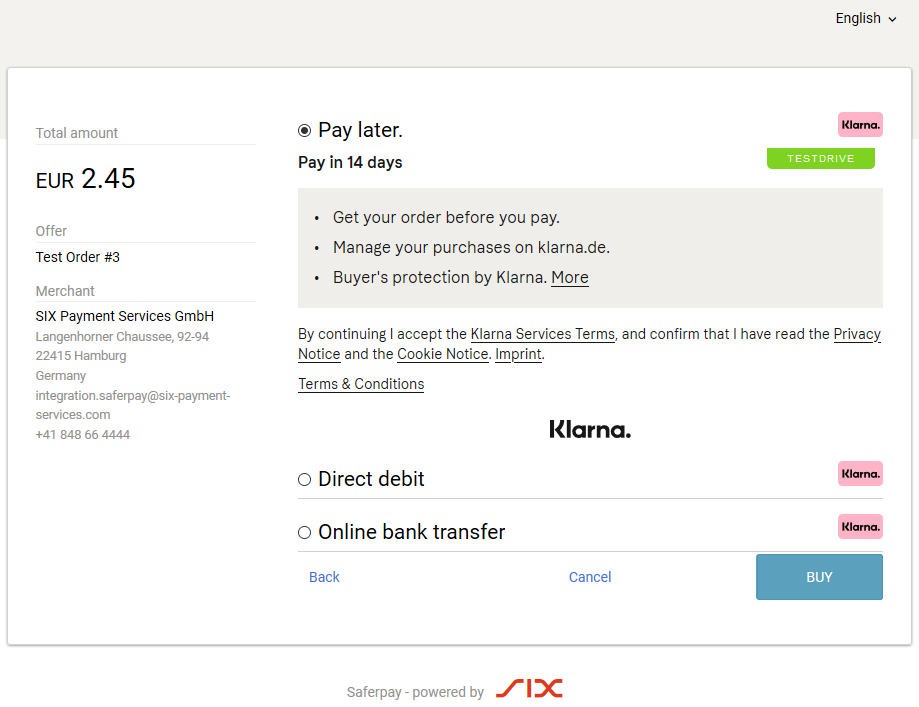Click the phone number +41 848 66 4444
Viewport: 919px width, 707px height.
[x=83, y=435]
